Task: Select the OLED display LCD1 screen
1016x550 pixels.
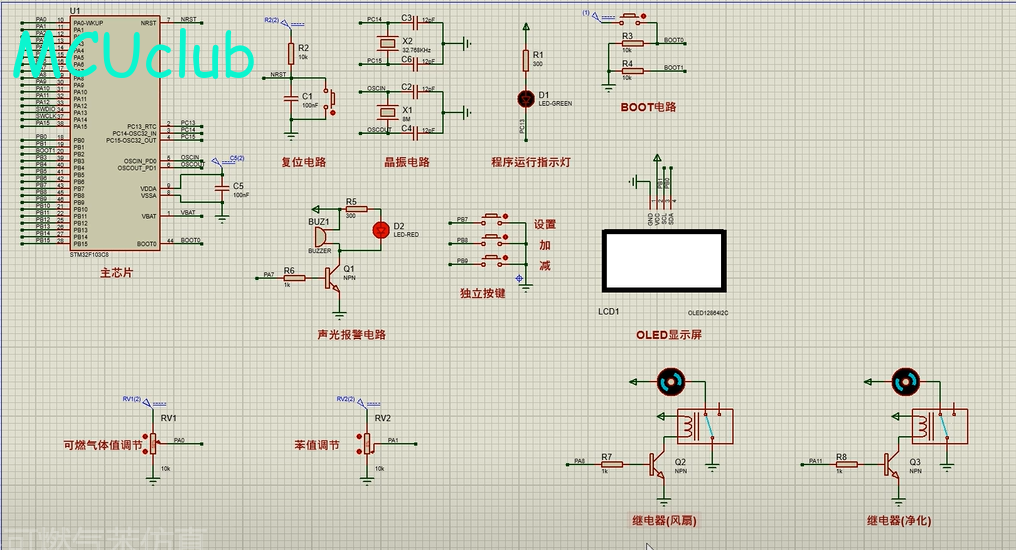Action: pos(664,261)
